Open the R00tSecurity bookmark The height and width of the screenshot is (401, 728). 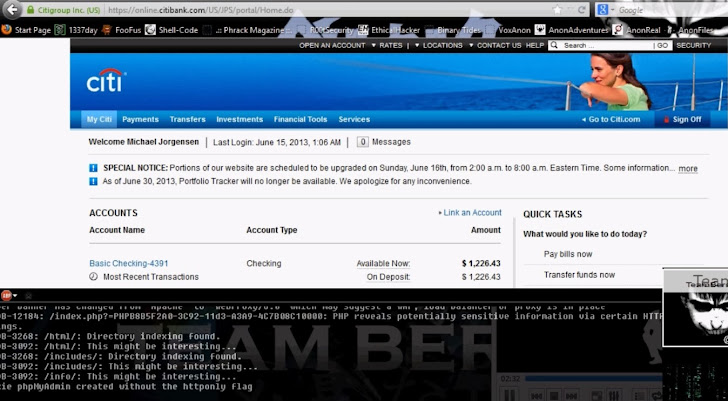327,30
